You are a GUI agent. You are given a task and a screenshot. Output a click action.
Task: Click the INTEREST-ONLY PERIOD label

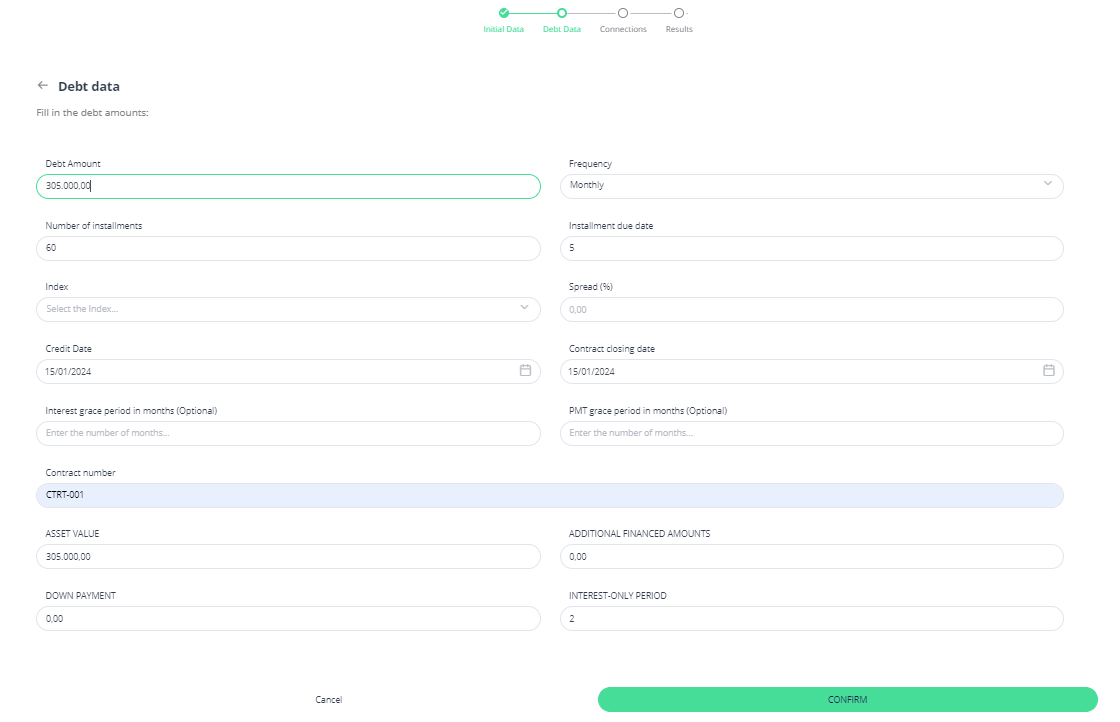[617, 596]
